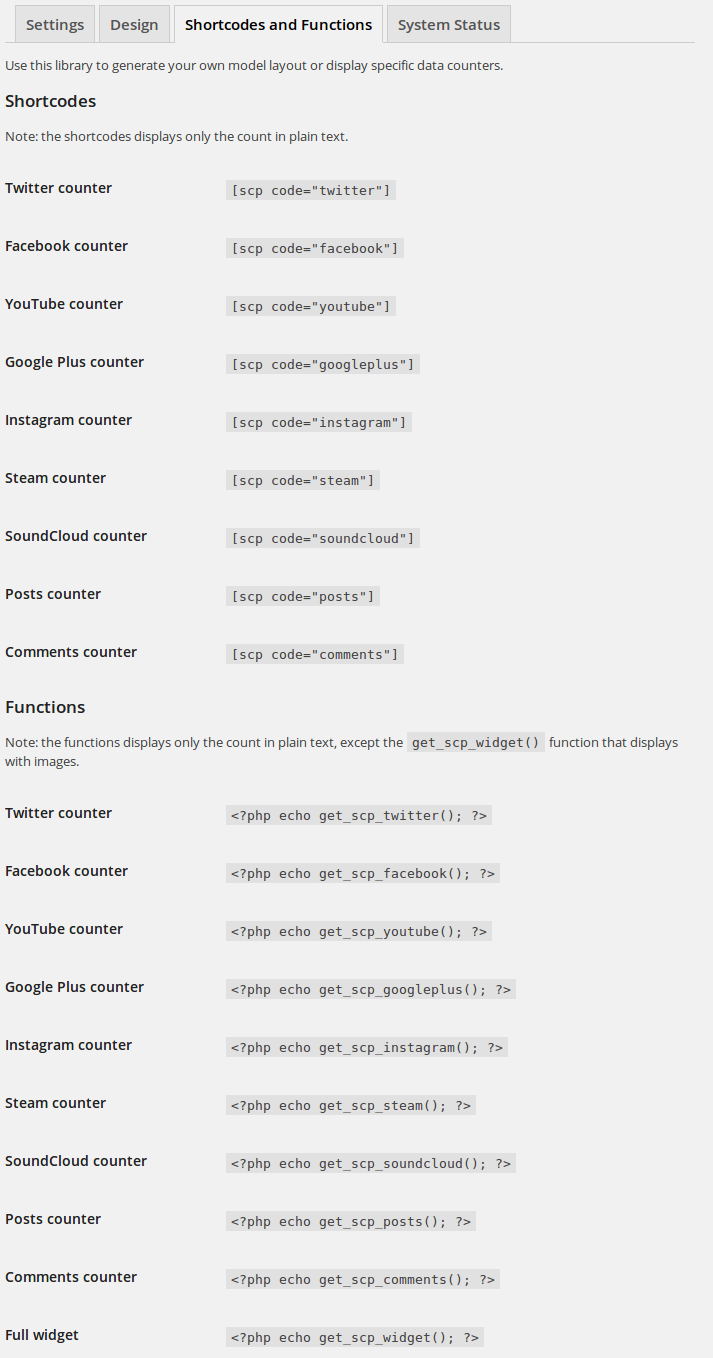
Task: Select the get_scp_googleplus() function code
Action: click(x=371, y=989)
